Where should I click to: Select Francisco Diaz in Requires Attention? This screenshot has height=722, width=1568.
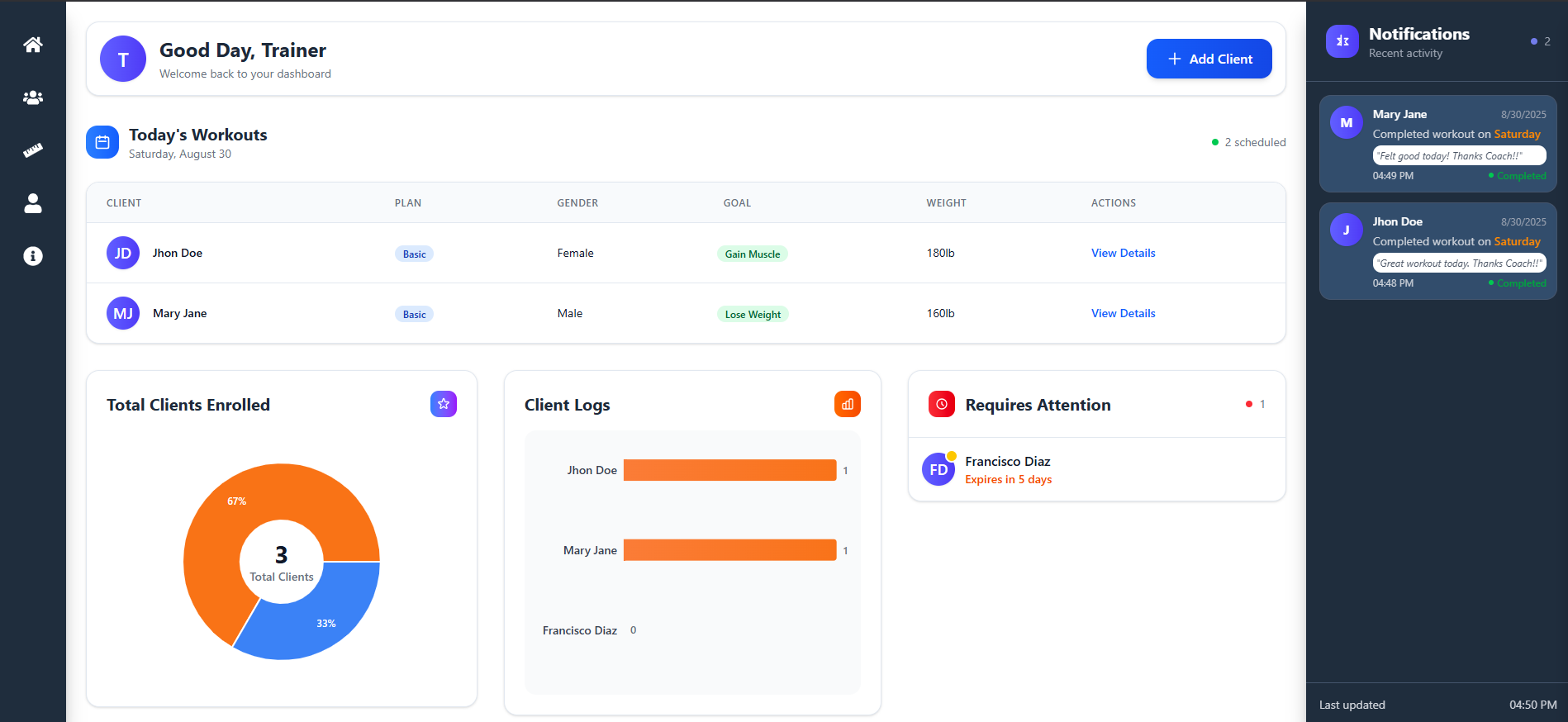[x=1007, y=469]
